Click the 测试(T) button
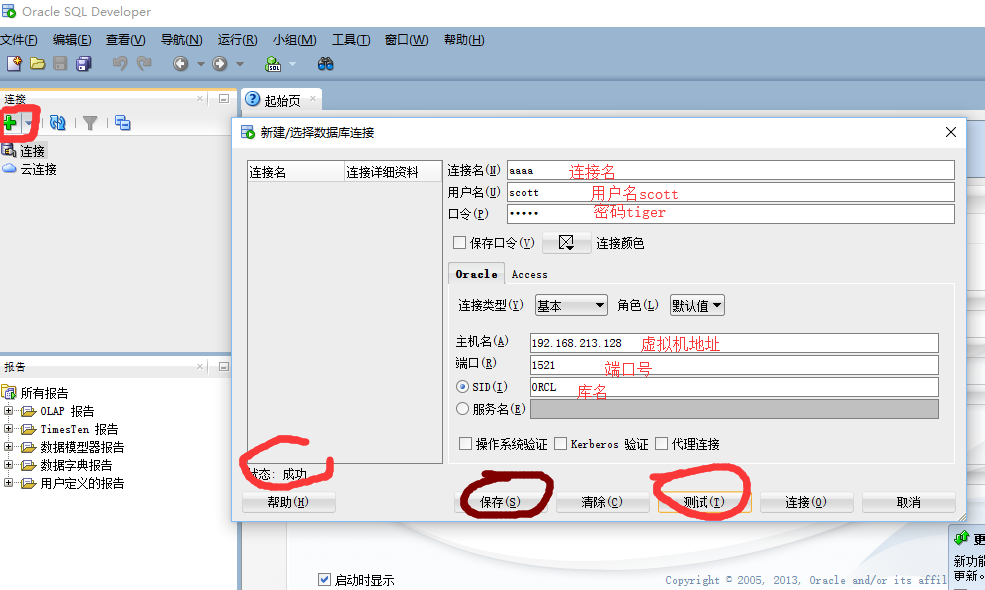 coord(704,502)
